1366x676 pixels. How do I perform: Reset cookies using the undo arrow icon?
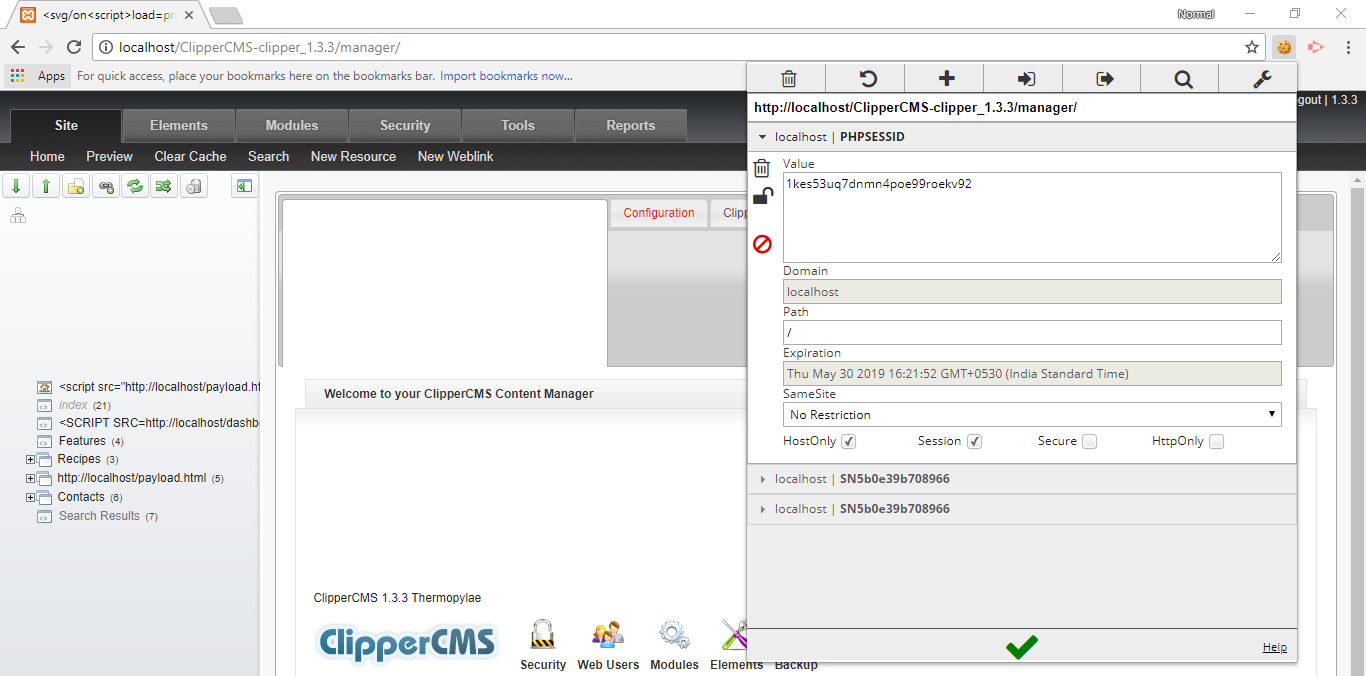(867, 79)
